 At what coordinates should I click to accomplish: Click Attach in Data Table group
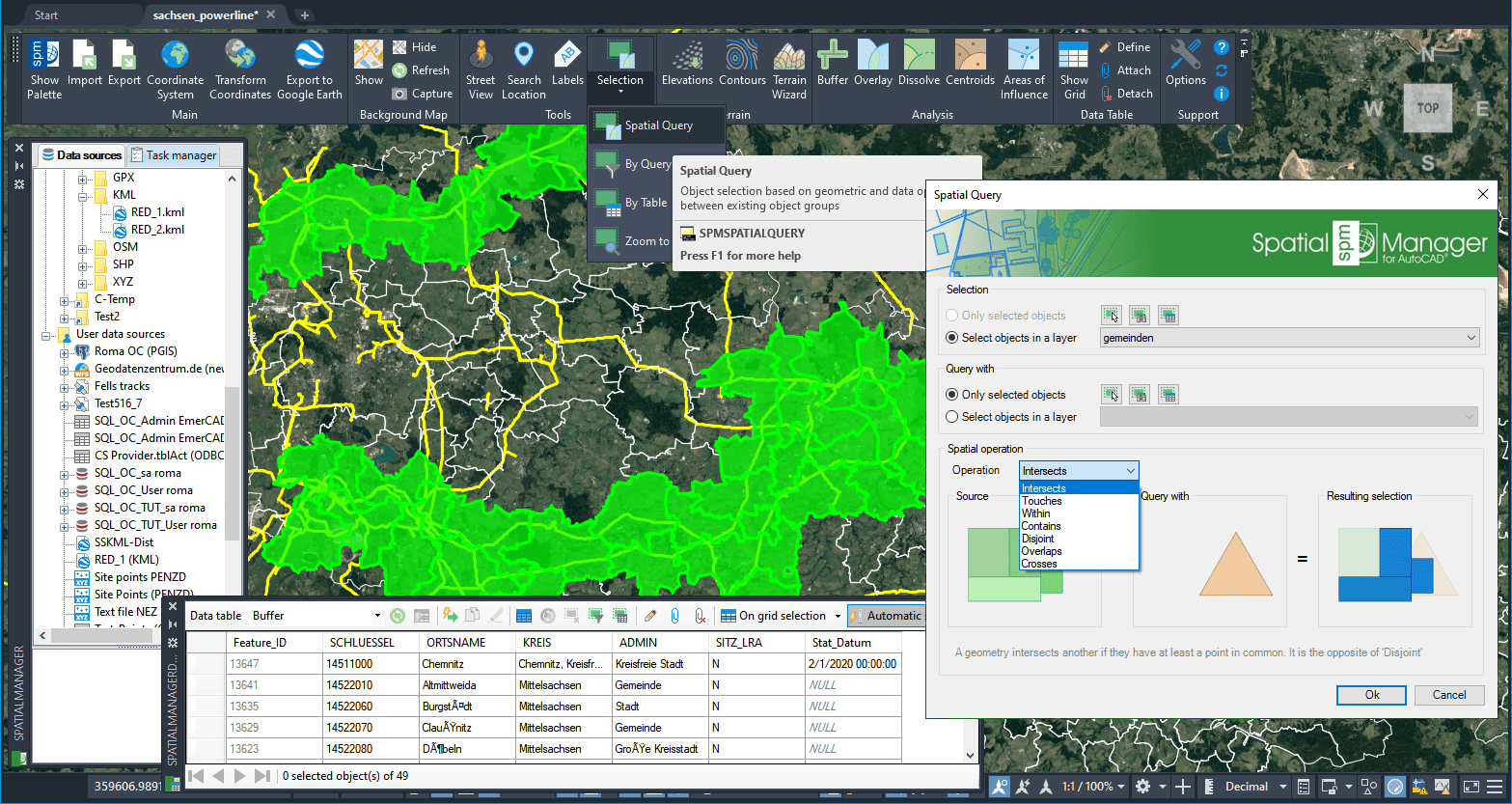pos(1125,70)
